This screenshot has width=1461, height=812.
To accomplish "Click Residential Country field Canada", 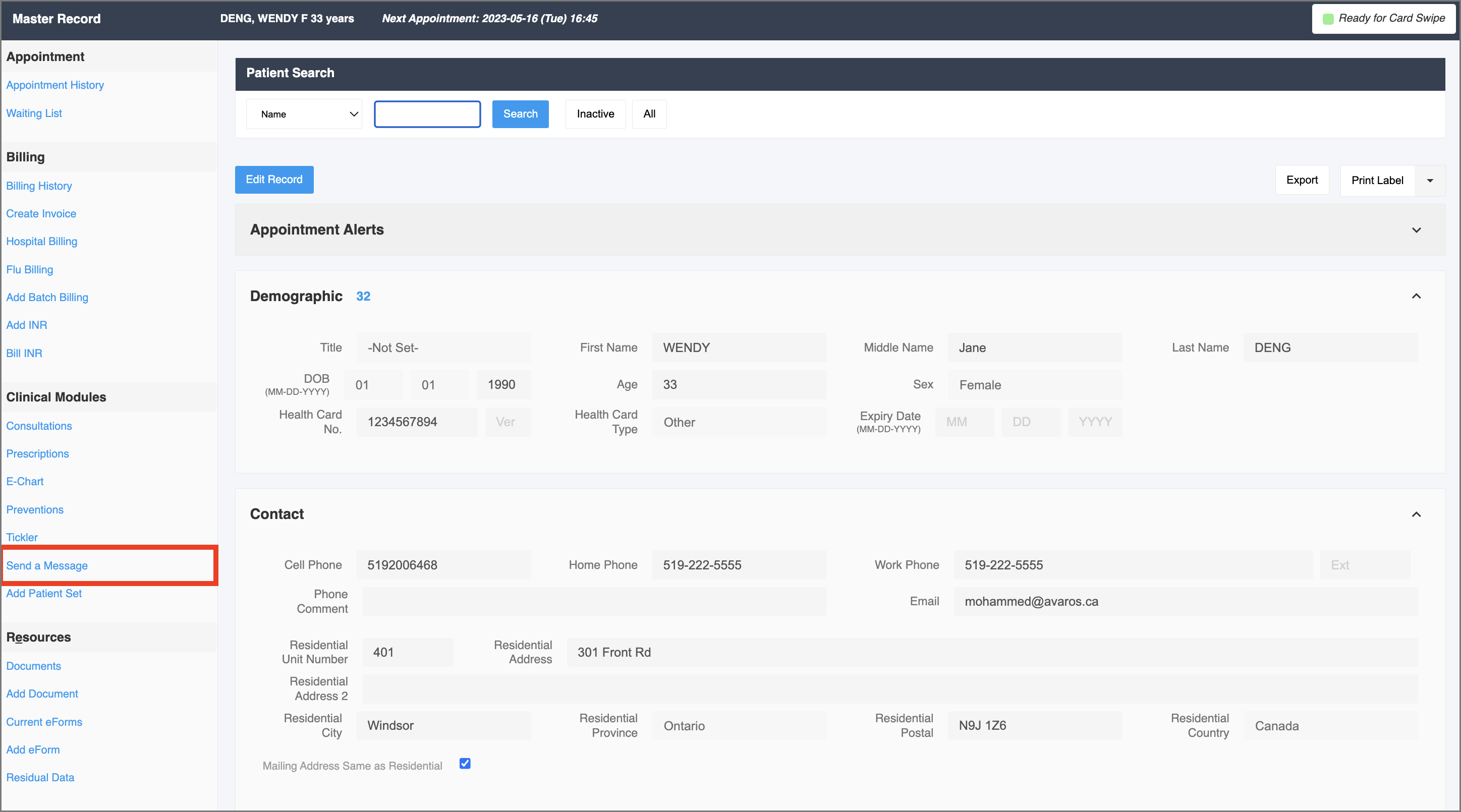I will coord(1330,725).
